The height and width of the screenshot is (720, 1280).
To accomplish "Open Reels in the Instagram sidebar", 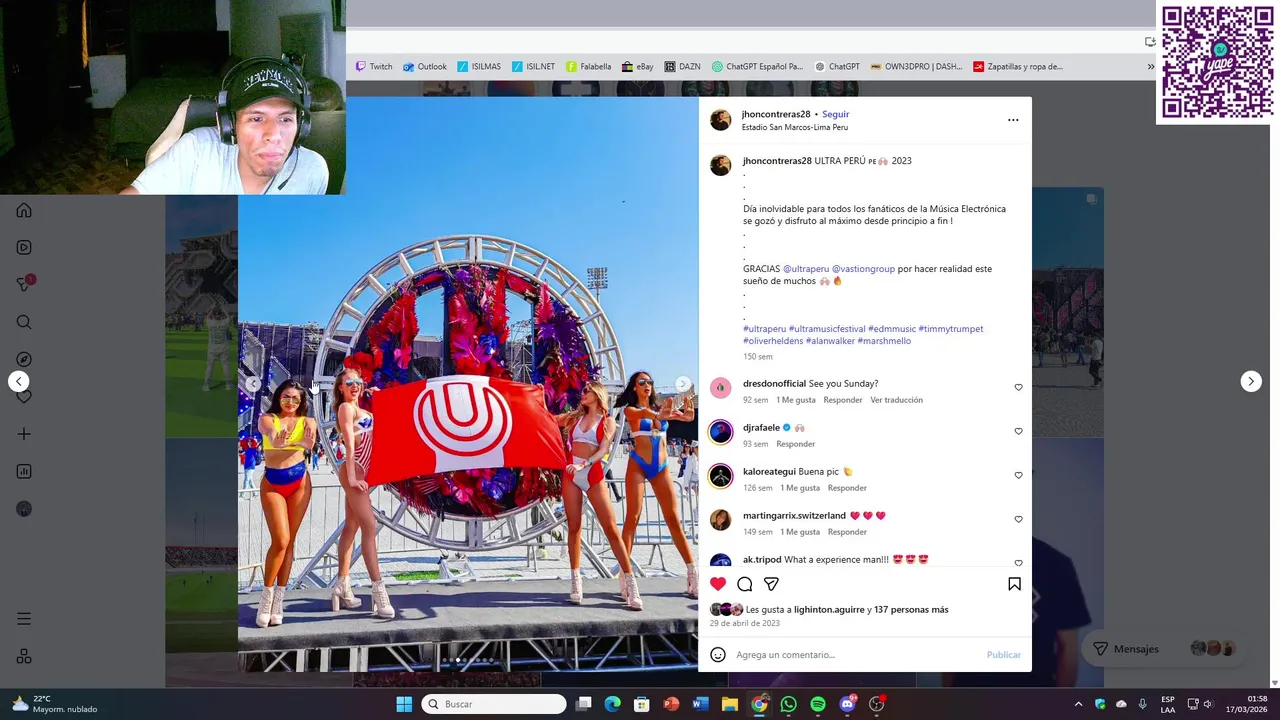I will (24, 247).
